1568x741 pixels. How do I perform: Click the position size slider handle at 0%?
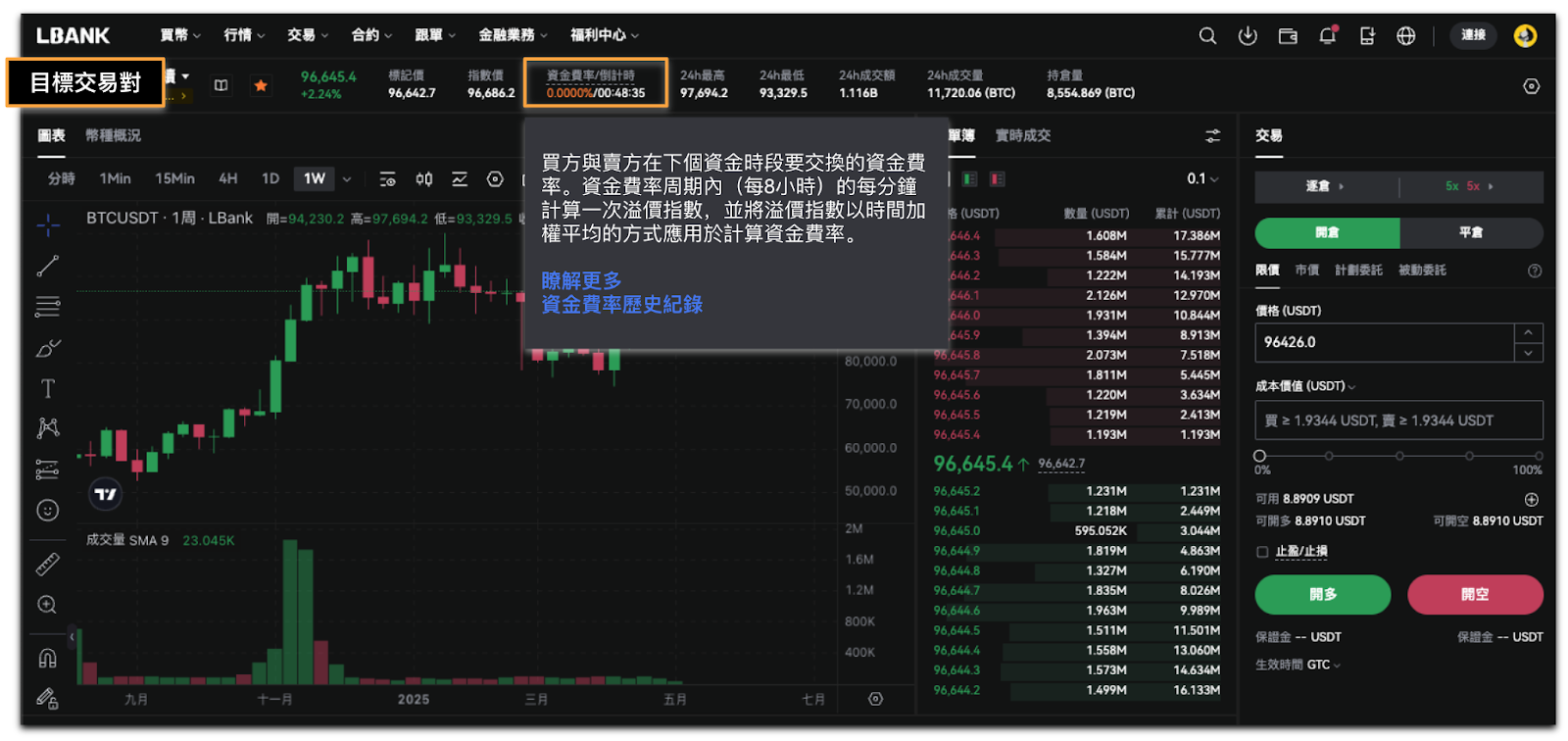(x=1260, y=456)
